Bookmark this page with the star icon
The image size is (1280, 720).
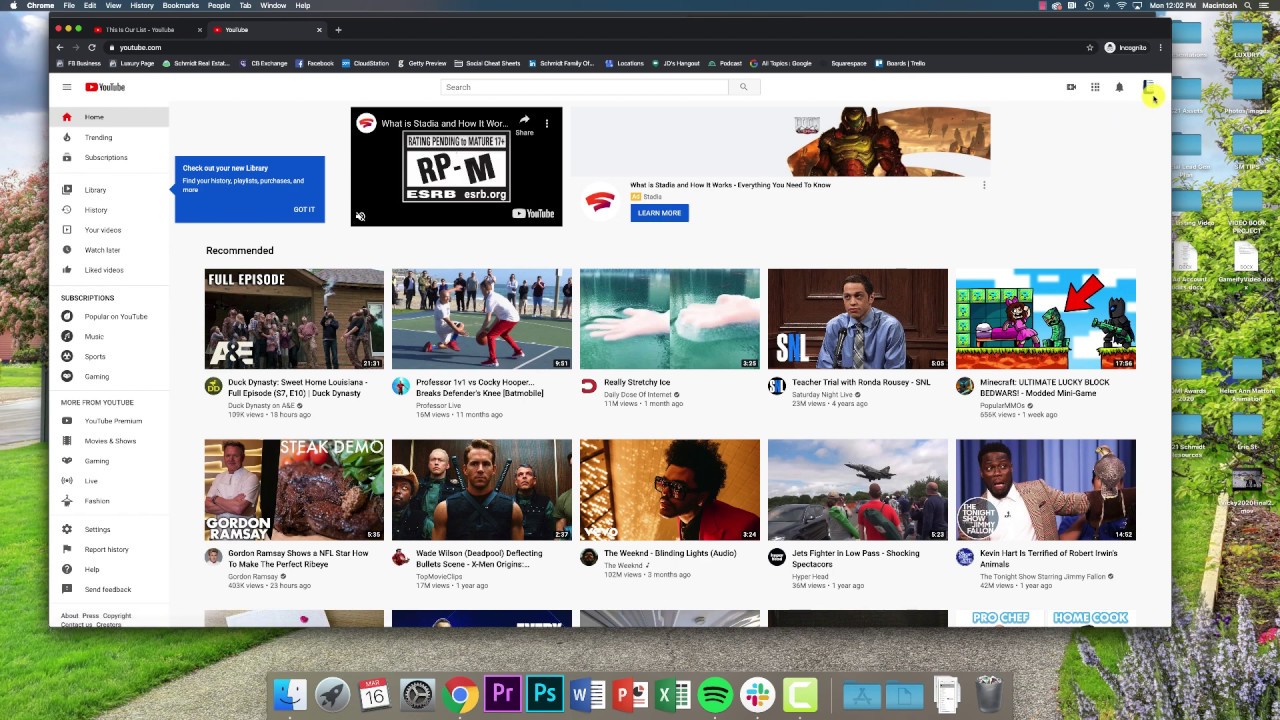1090,47
